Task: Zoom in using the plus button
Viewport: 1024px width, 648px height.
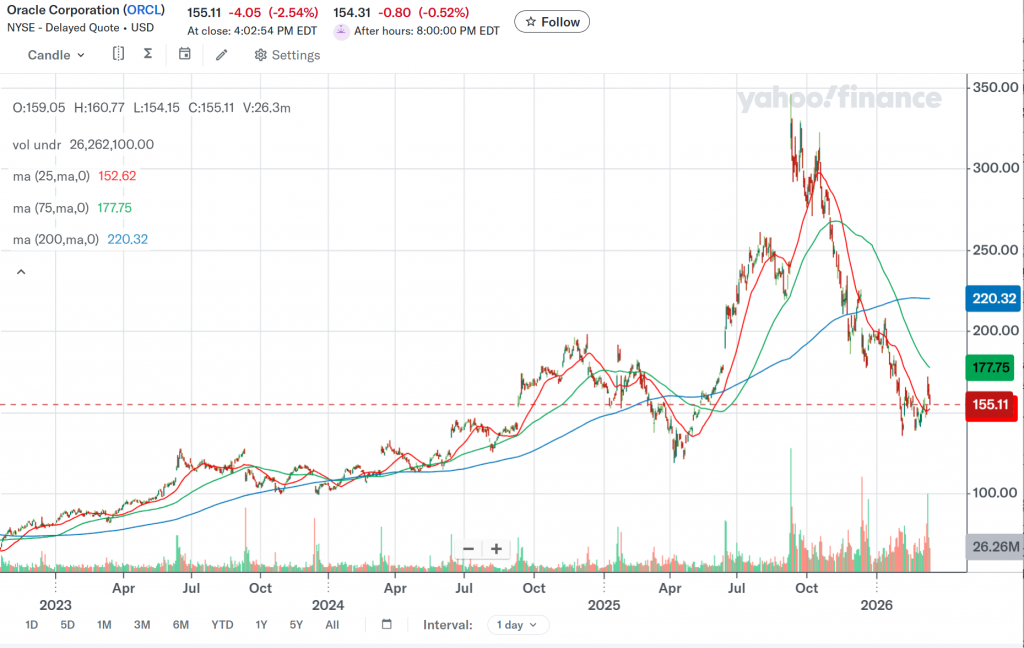Action: pyautogui.click(x=496, y=548)
